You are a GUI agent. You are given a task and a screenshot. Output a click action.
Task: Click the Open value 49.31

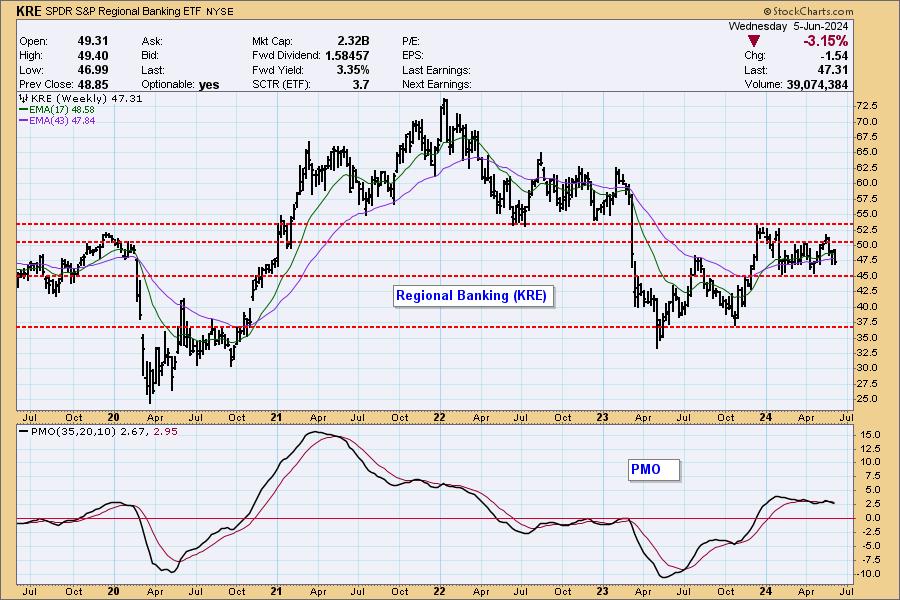pyautogui.click(x=93, y=41)
